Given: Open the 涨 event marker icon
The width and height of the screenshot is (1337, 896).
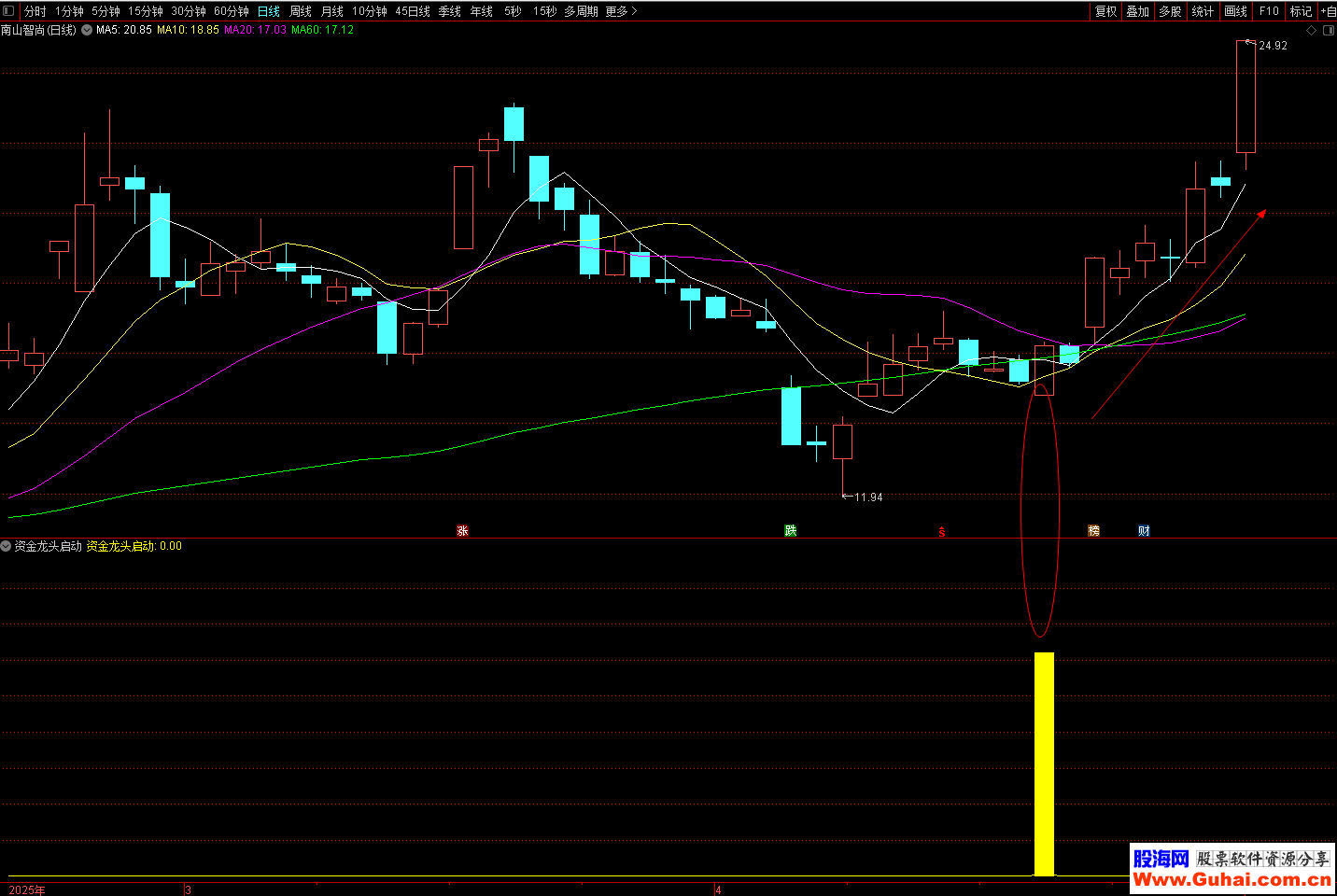Looking at the screenshot, I should [462, 531].
